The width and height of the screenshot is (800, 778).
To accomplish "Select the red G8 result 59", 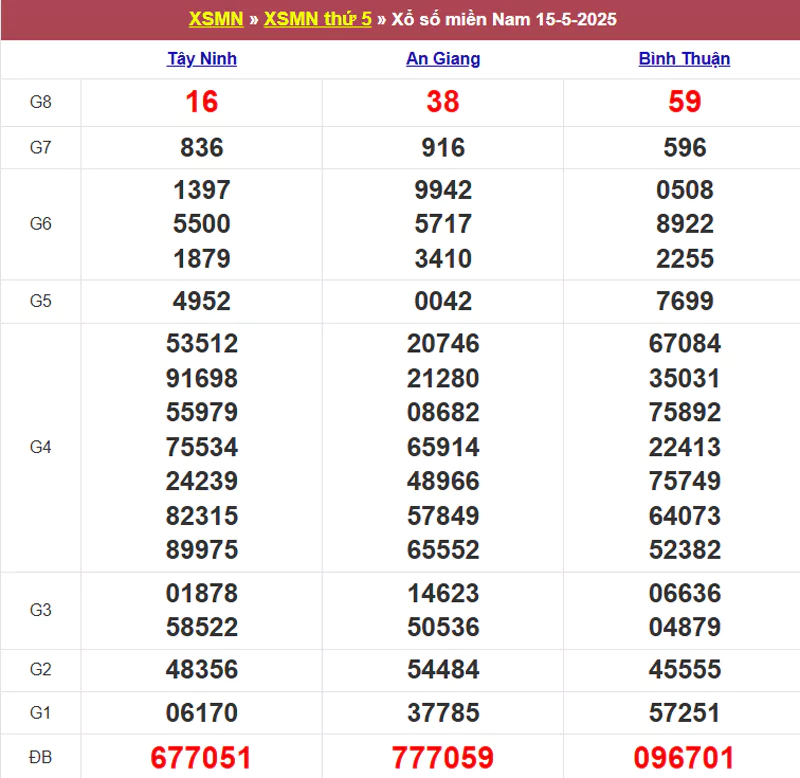I will (x=685, y=102).
